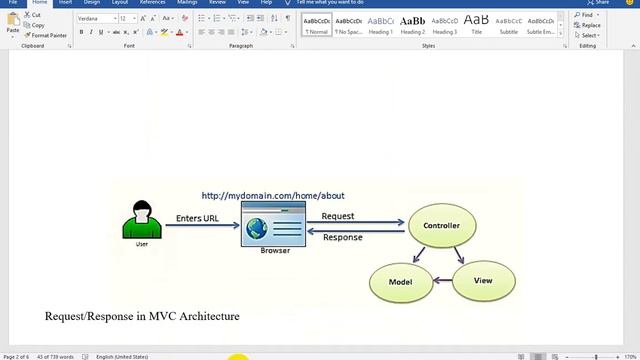The height and width of the screenshot is (360, 640).
Task: Open Paragraph dialog launcher
Action: pyautogui.click(x=293, y=46)
